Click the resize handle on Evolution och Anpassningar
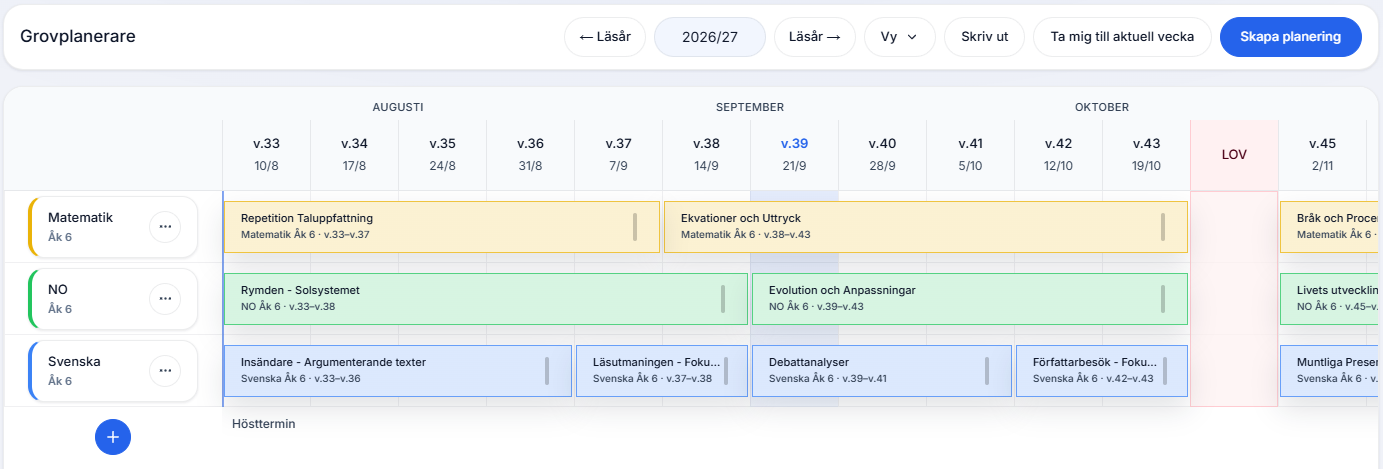Image resolution: width=1383 pixels, height=469 pixels. click(1163, 299)
